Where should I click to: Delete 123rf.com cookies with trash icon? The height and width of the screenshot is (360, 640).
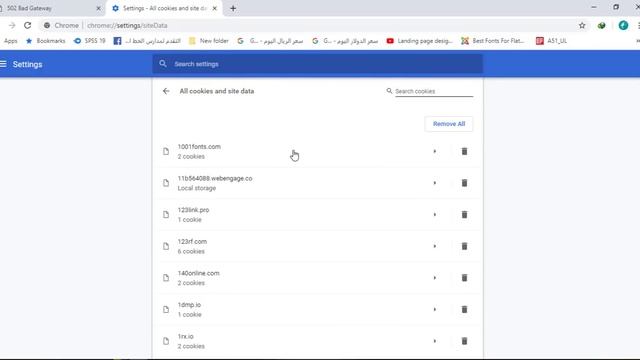(x=464, y=246)
